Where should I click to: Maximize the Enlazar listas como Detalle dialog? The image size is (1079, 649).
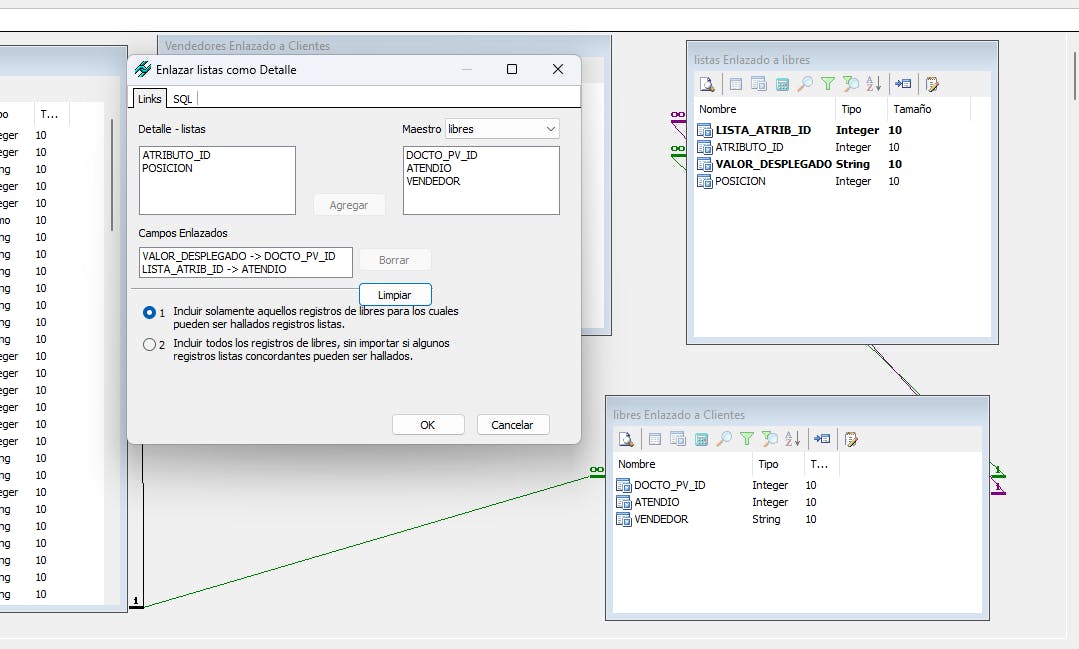tap(511, 69)
